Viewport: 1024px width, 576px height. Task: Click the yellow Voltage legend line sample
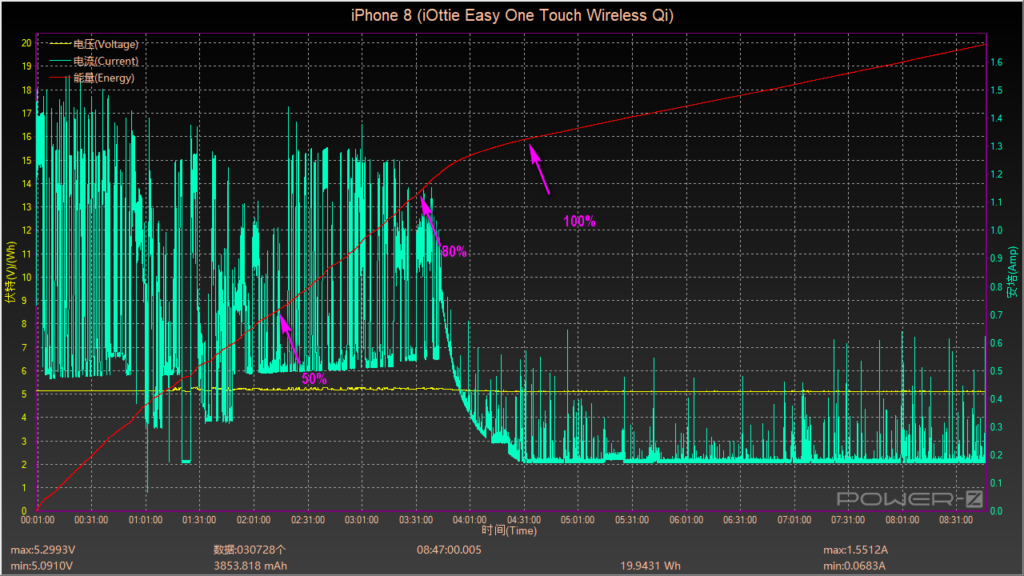point(60,44)
